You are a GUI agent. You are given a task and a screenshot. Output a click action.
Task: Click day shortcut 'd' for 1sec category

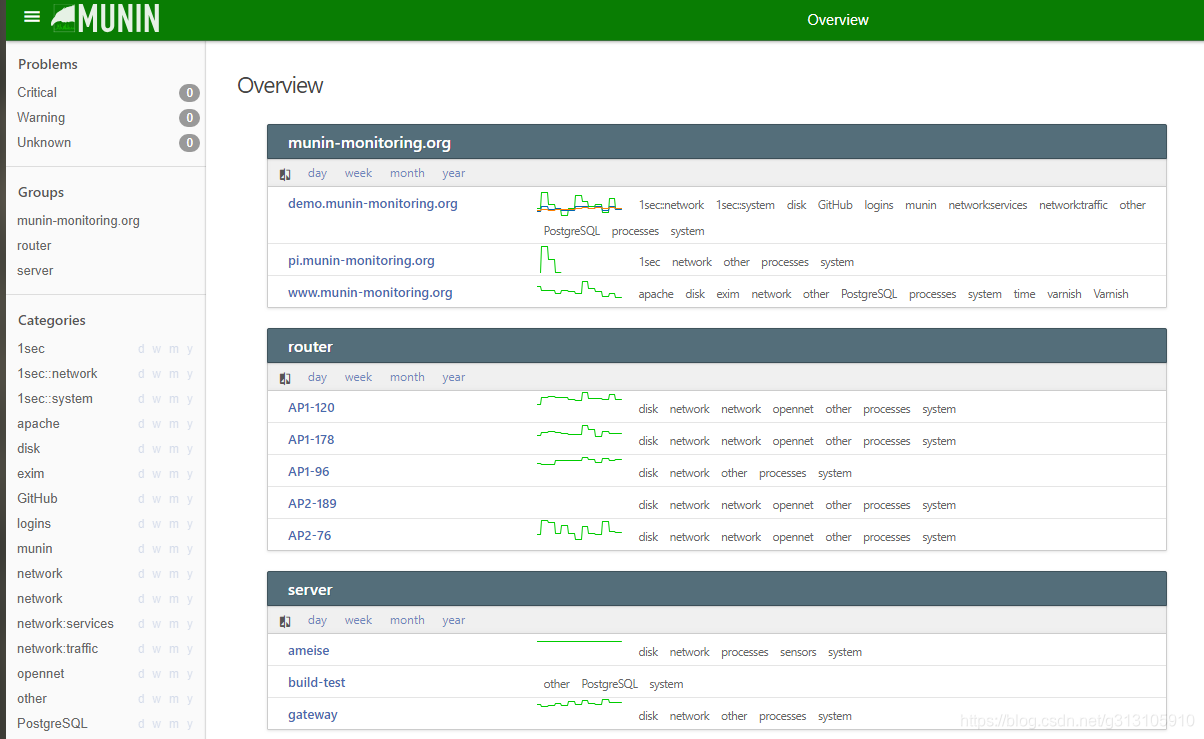[x=141, y=348]
